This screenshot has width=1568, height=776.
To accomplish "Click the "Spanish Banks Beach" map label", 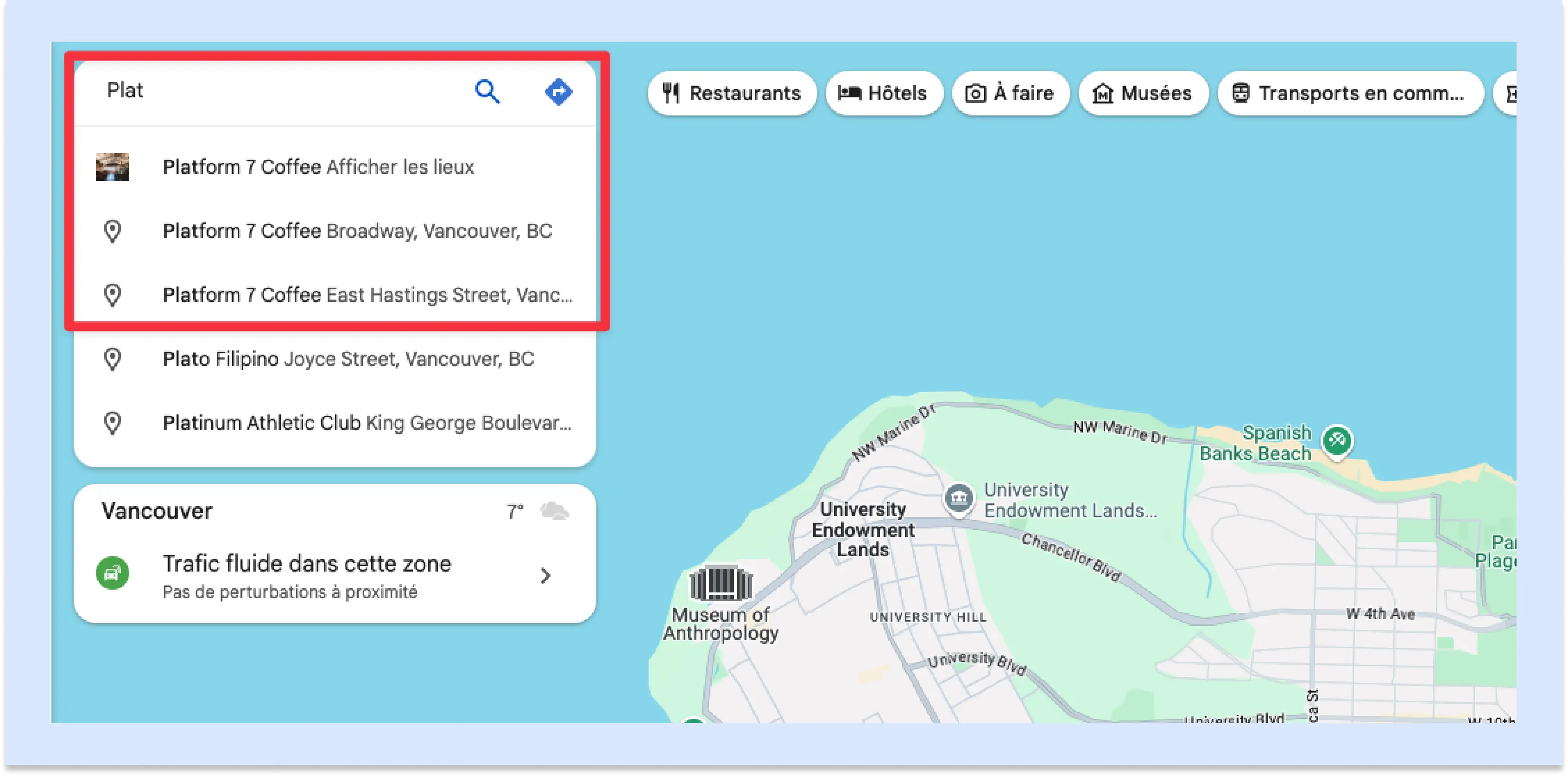I will click(1255, 443).
